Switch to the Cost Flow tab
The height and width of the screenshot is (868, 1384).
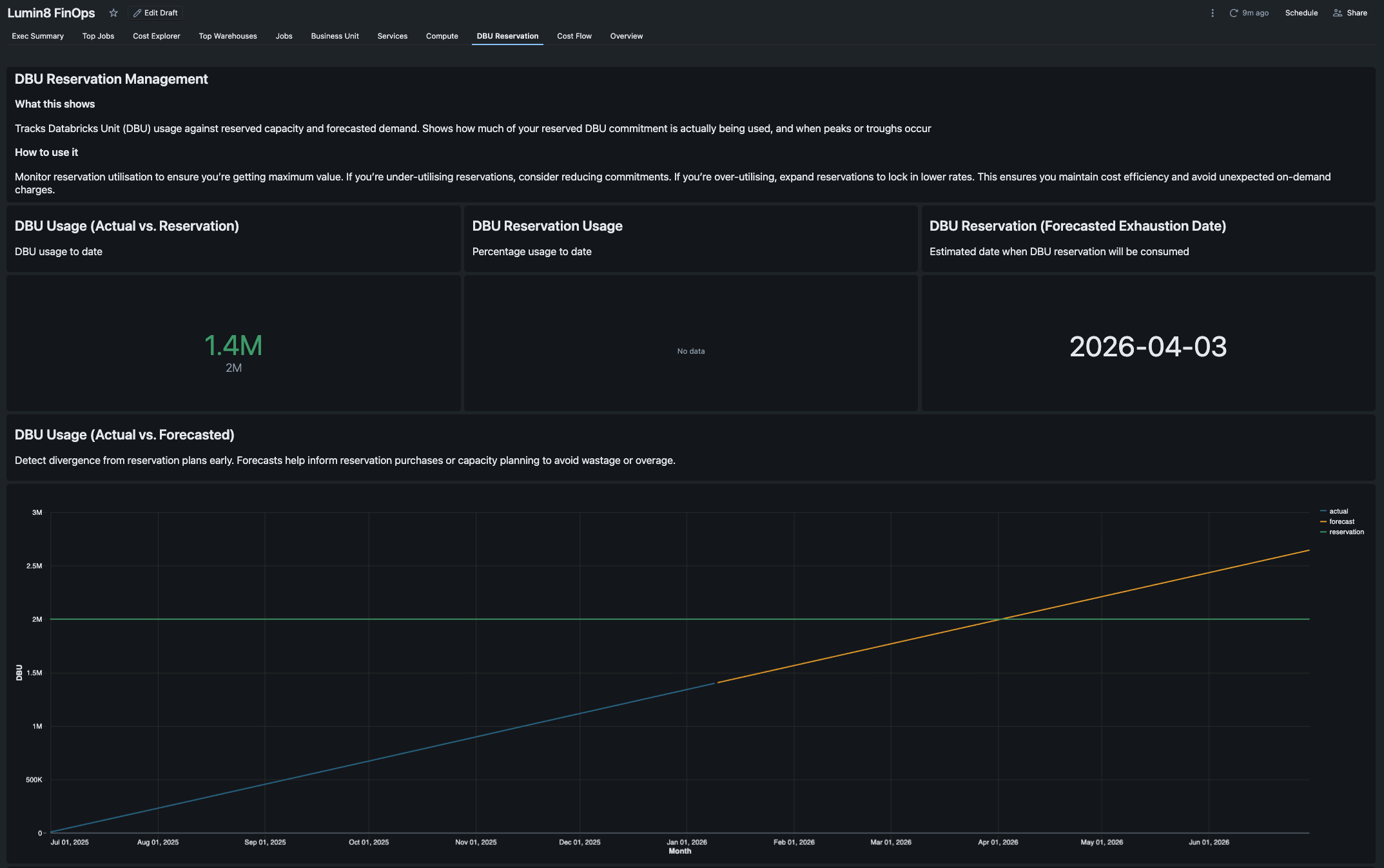click(x=574, y=36)
